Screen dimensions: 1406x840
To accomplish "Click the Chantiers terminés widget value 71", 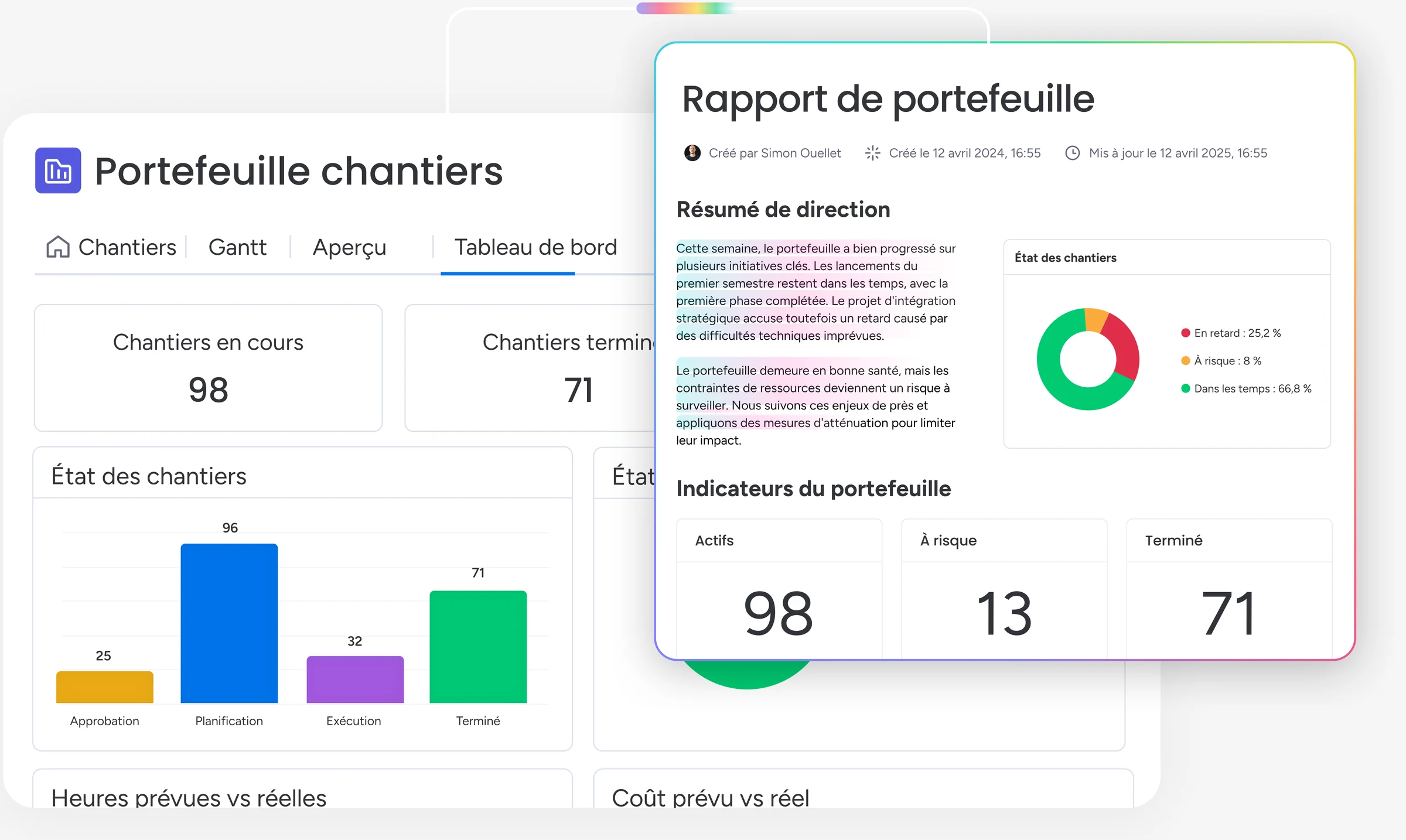I will (x=578, y=390).
